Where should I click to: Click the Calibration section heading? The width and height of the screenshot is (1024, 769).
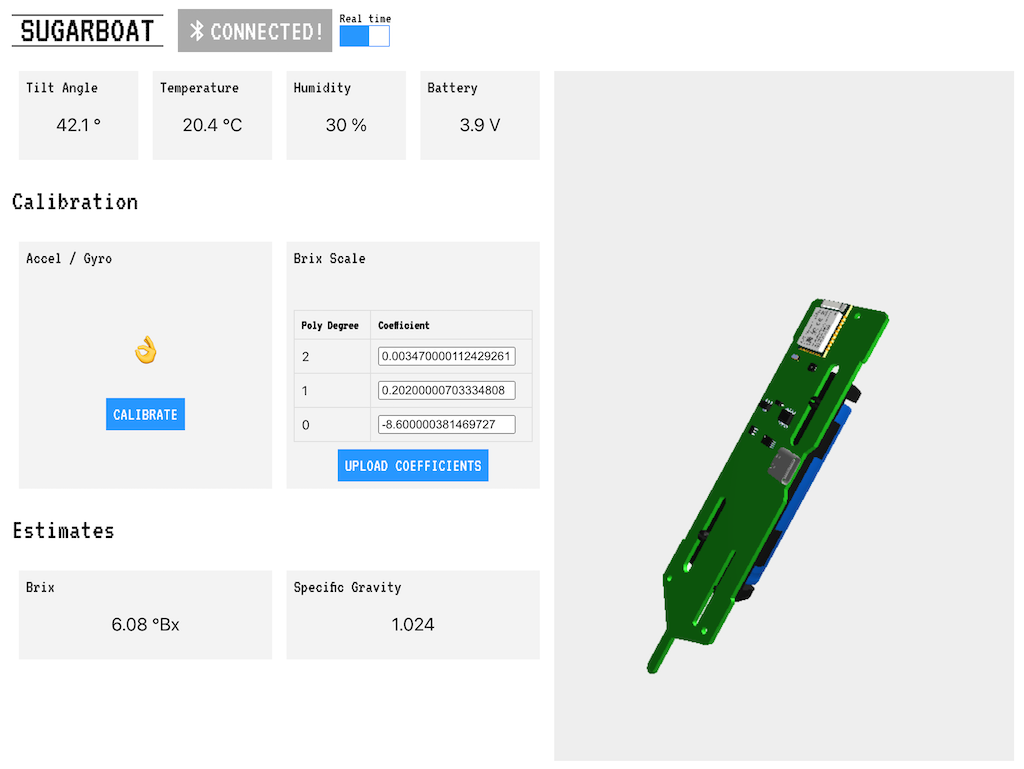[75, 202]
